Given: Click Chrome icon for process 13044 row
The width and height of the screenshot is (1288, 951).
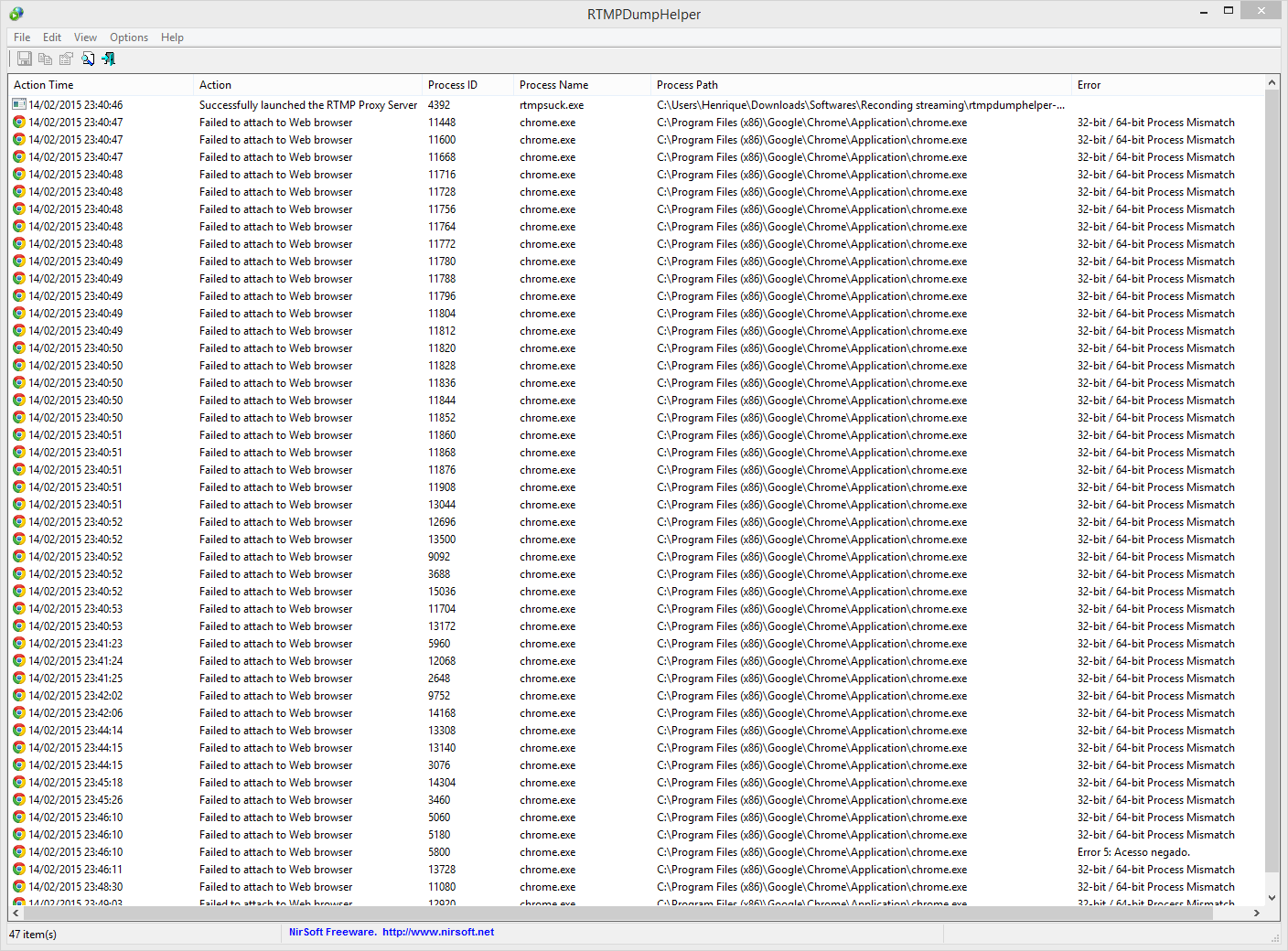Looking at the screenshot, I should (x=19, y=505).
